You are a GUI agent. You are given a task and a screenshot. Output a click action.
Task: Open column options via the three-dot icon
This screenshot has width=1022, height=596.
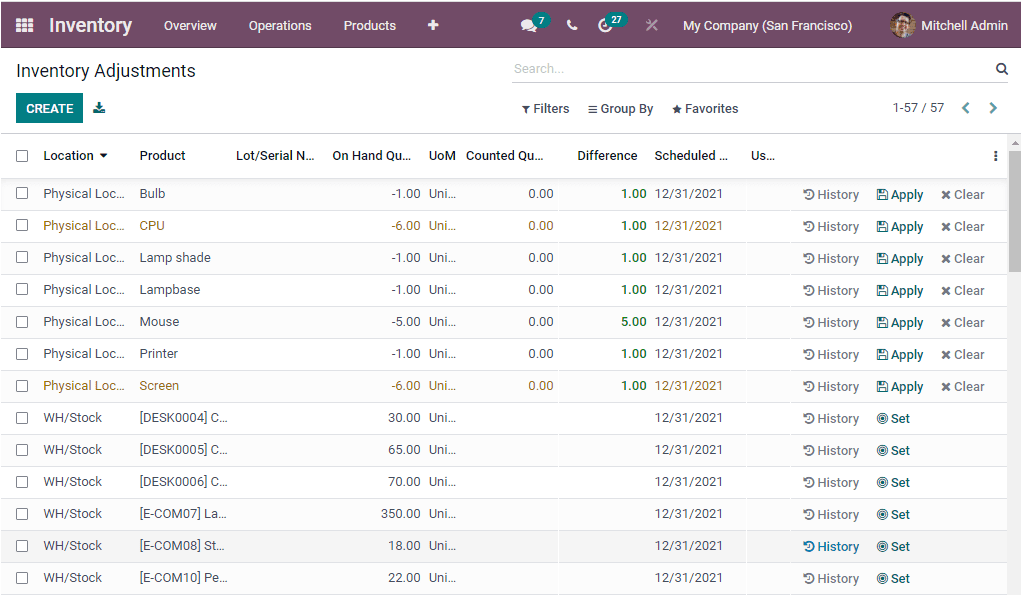click(995, 156)
